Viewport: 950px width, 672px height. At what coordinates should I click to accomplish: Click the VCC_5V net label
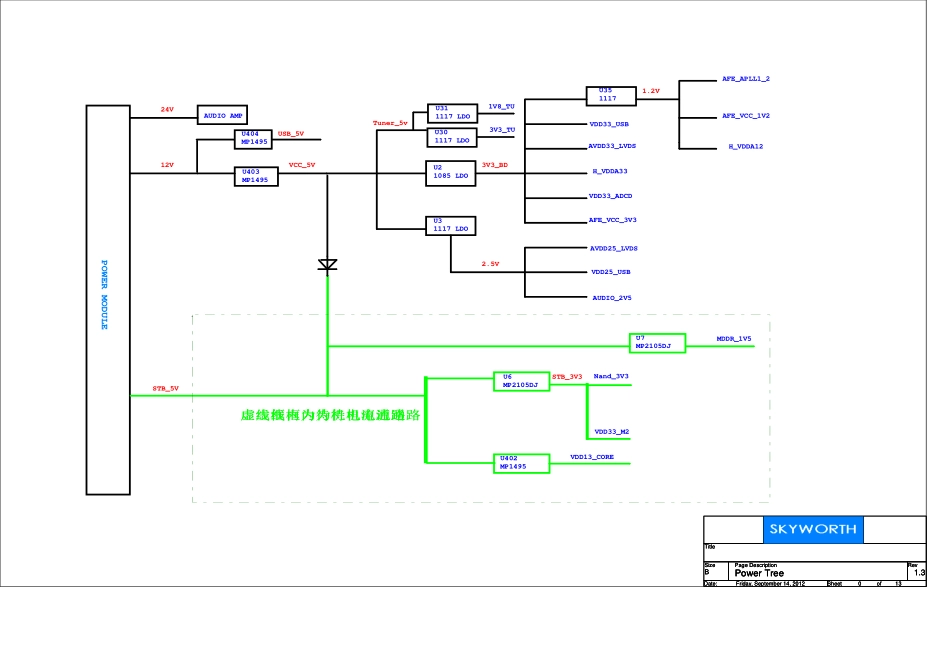point(302,165)
